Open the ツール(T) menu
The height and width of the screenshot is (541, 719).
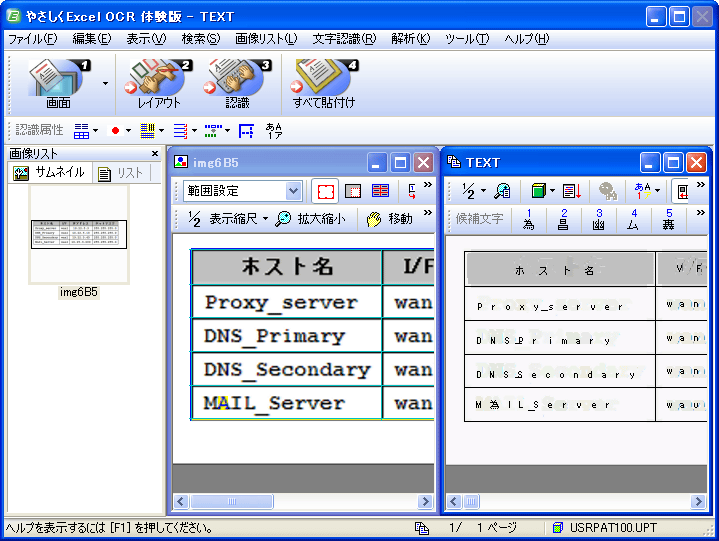click(467, 39)
